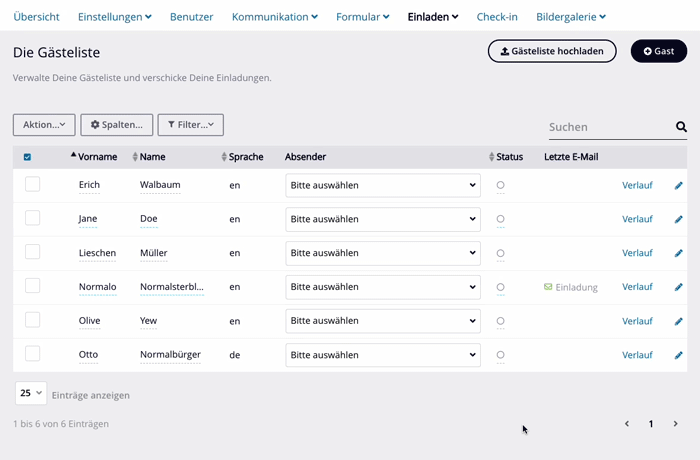Toggle the select-all checkbox in header
The image size is (700, 460).
(x=27, y=157)
